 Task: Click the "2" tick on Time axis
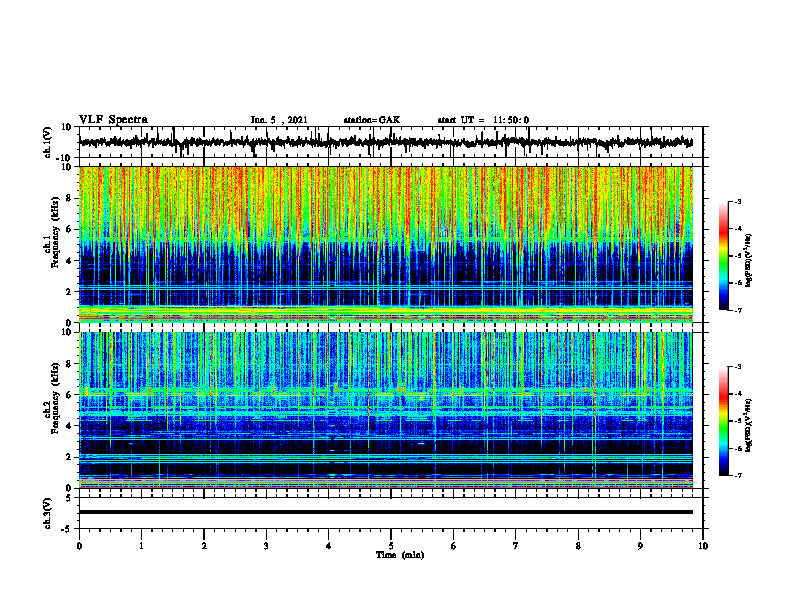[x=204, y=546]
